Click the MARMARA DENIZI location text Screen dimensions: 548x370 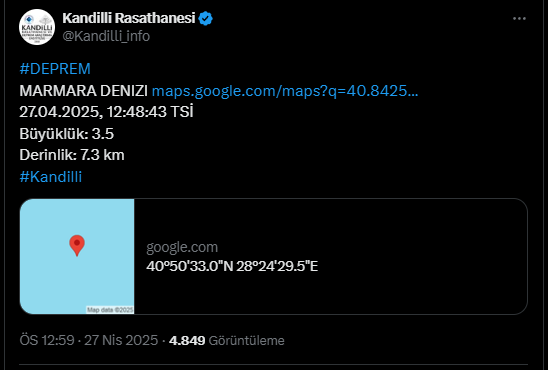[x=84, y=91]
